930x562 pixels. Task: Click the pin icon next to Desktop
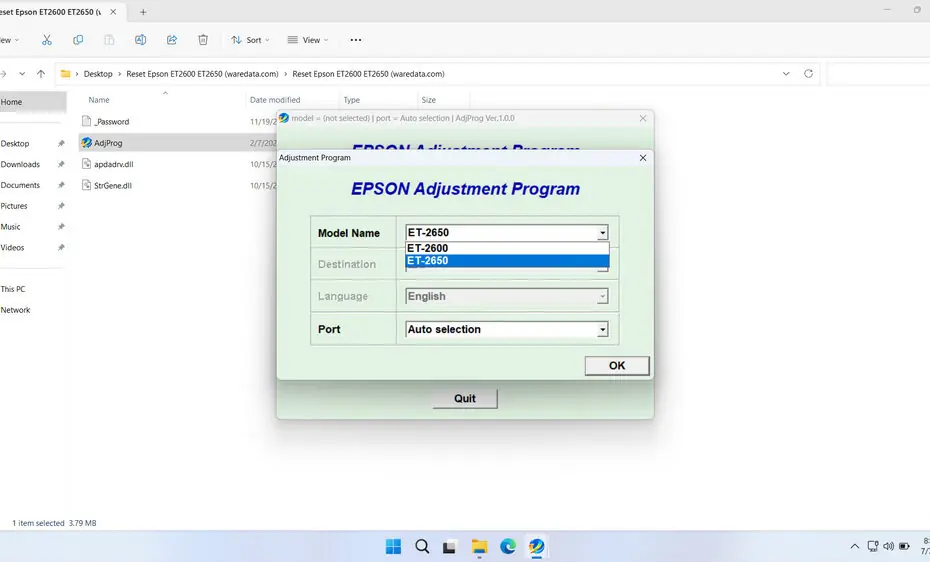point(60,143)
